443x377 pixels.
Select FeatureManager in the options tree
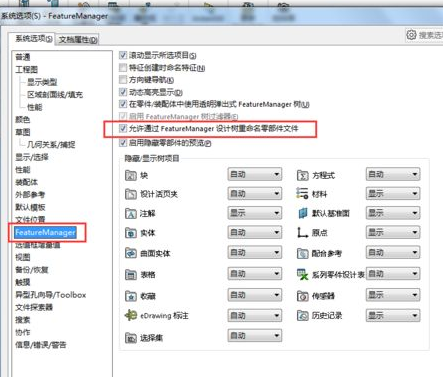[45, 232]
